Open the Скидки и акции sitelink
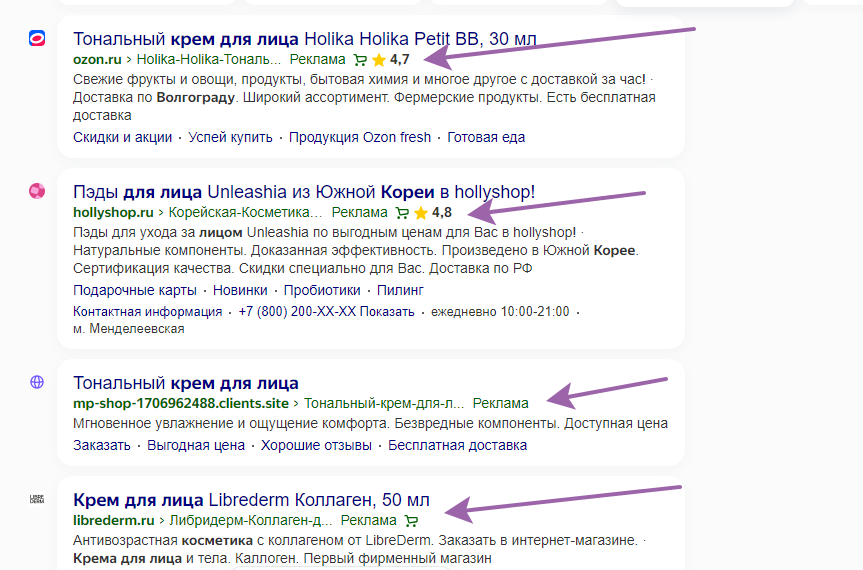863x570 pixels. 122,137
